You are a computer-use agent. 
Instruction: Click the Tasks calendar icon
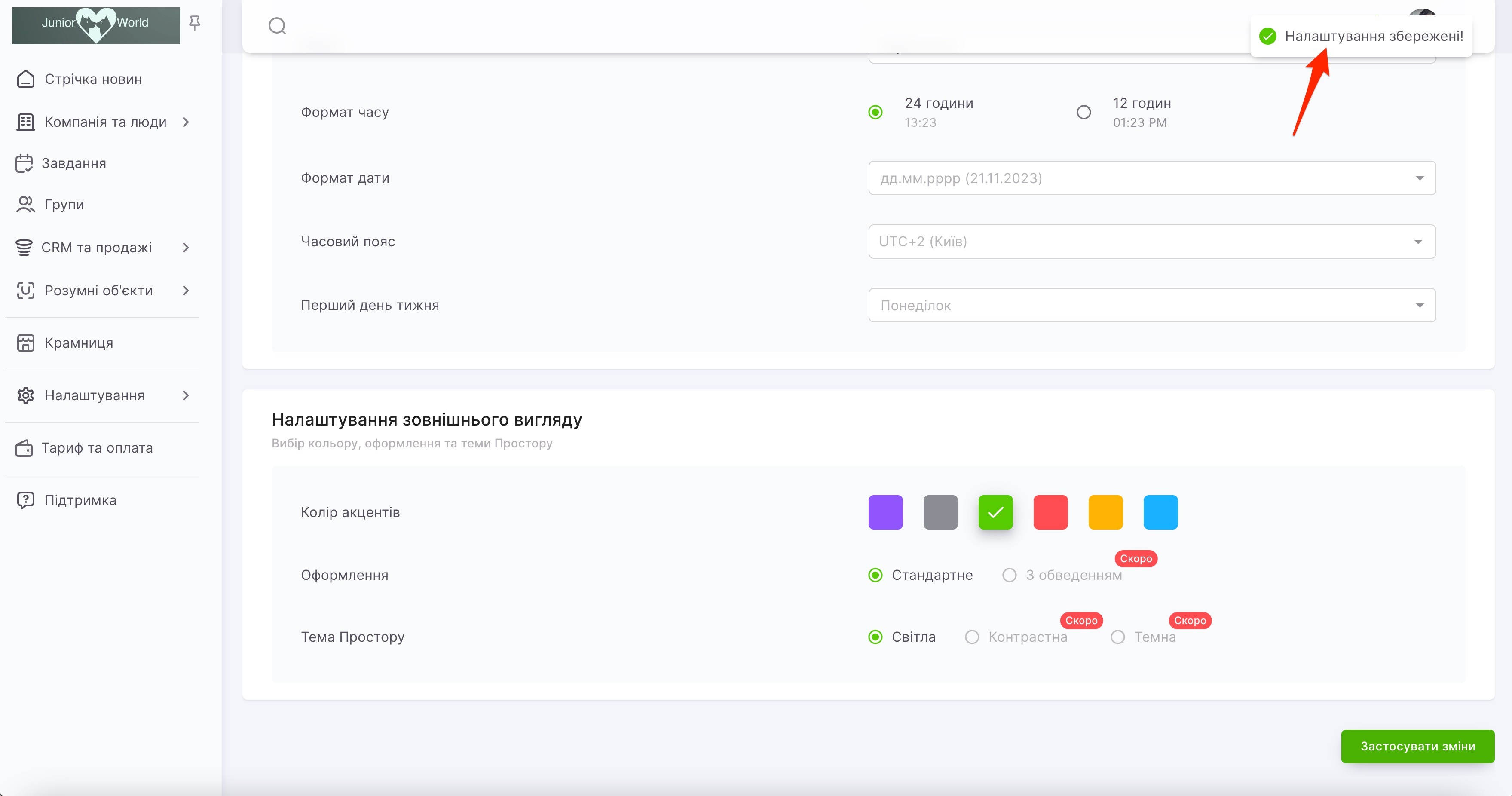click(24, 163)
